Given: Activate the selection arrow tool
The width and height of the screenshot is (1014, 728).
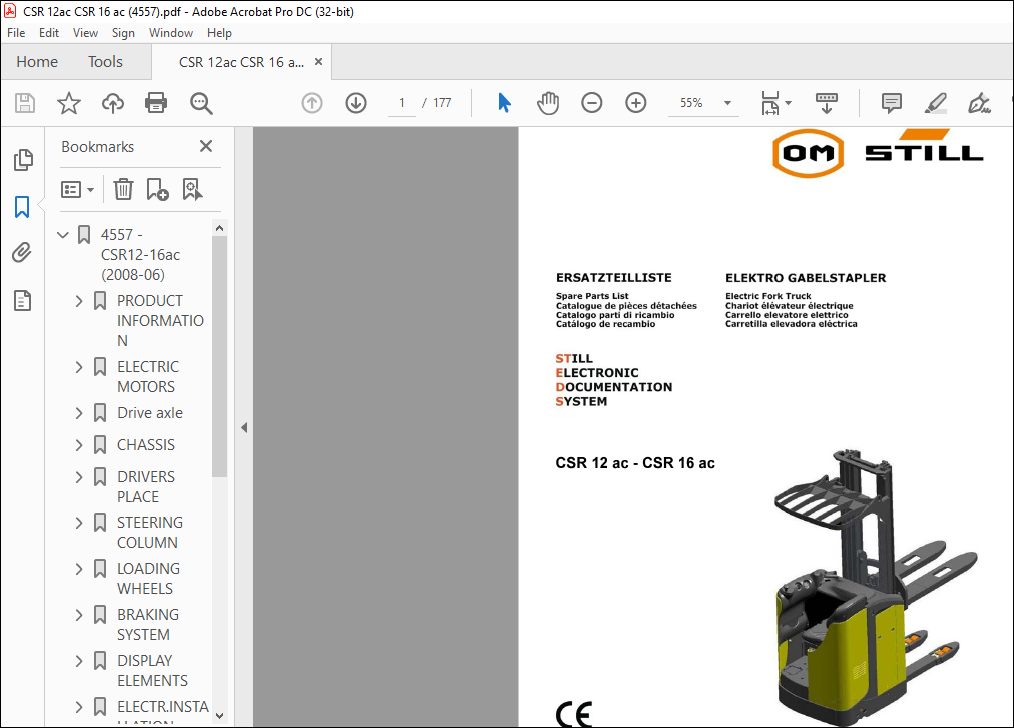Looking at the screenshot, I should (x=504, y=103).
